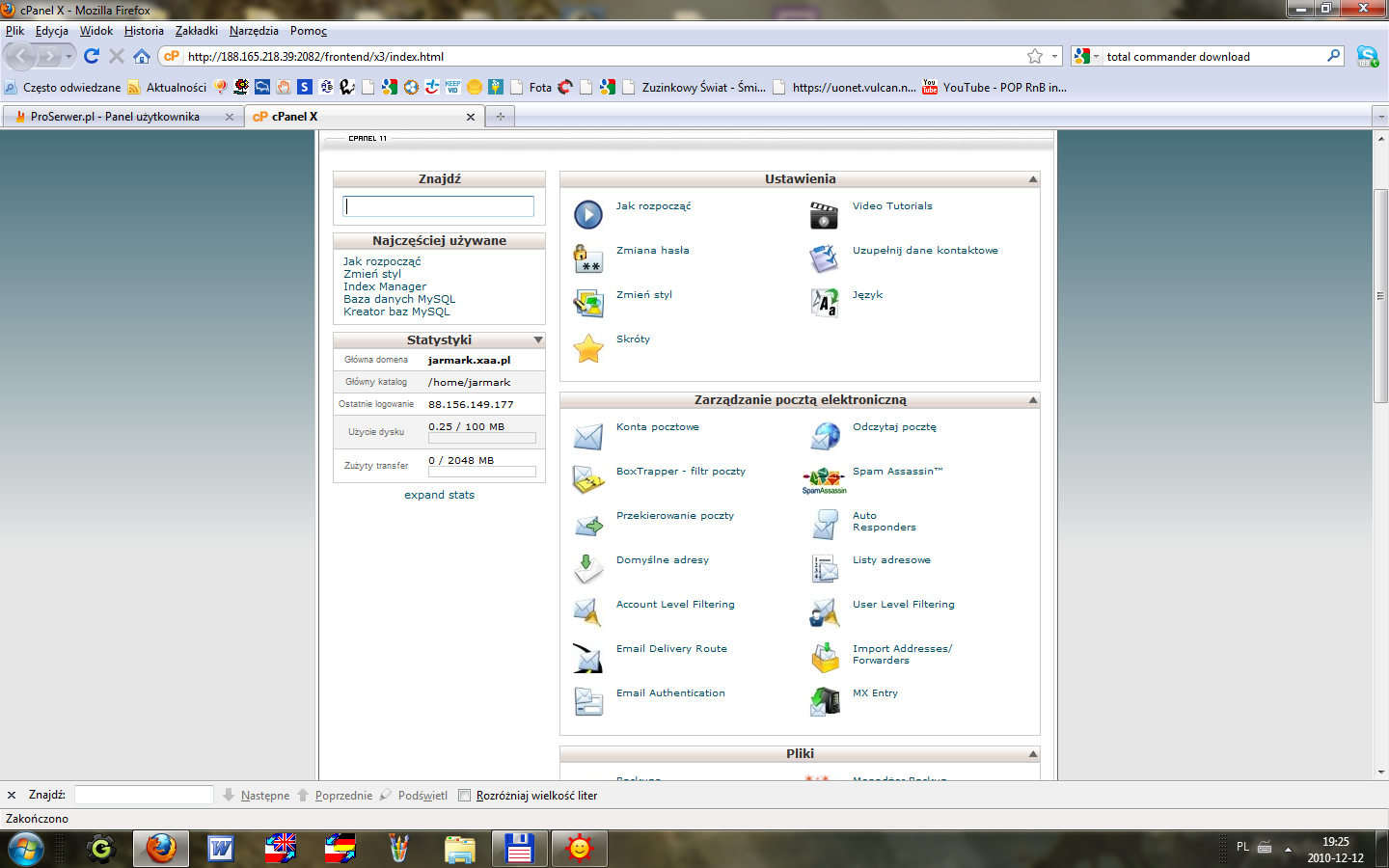Collapse the Ustawienia section
1389x868 pixels.
click(x=1033, y=179)
